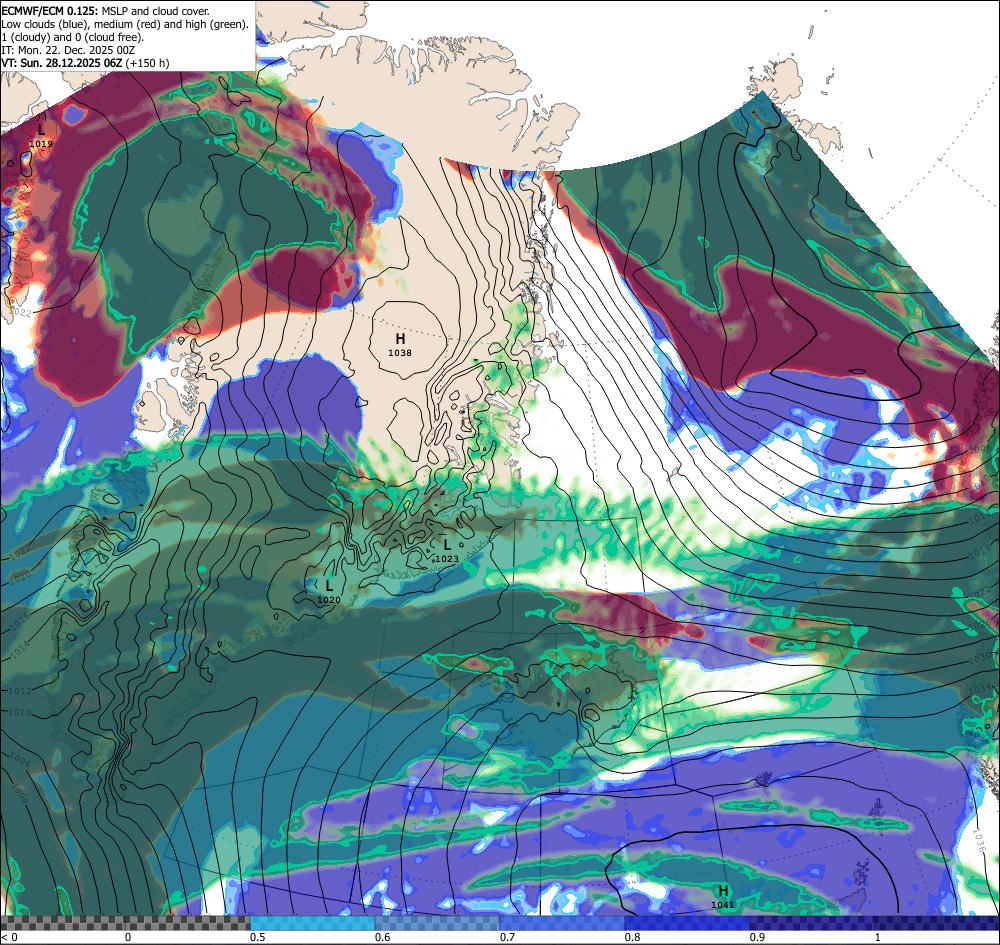
Task: Click the '< 0' scale label
Action: 9,937
